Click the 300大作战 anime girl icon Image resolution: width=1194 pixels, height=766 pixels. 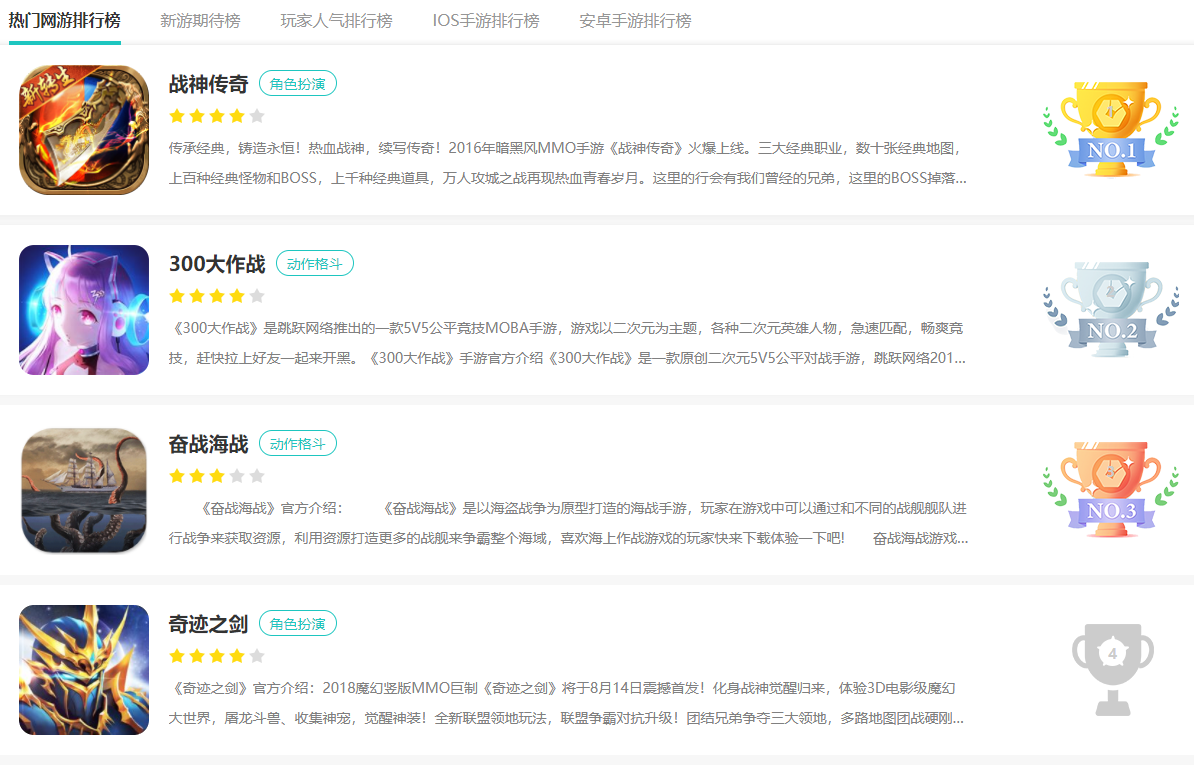coord(84,310)
